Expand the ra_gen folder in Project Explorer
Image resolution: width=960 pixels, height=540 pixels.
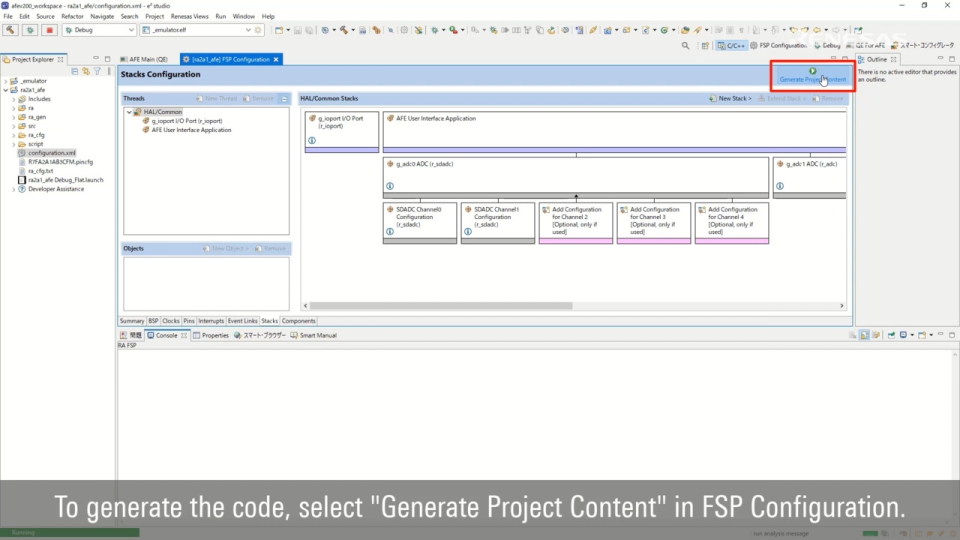pos(15,117)
